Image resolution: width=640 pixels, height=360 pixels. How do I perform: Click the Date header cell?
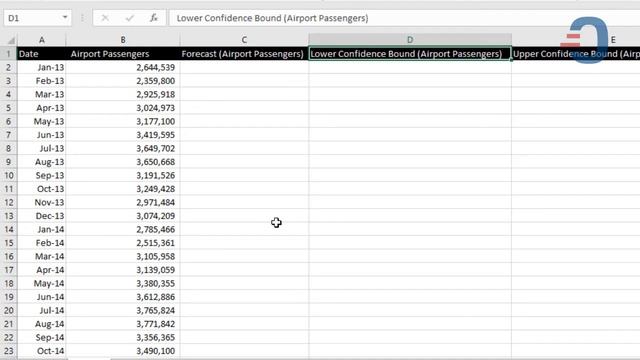pos(41,54)
